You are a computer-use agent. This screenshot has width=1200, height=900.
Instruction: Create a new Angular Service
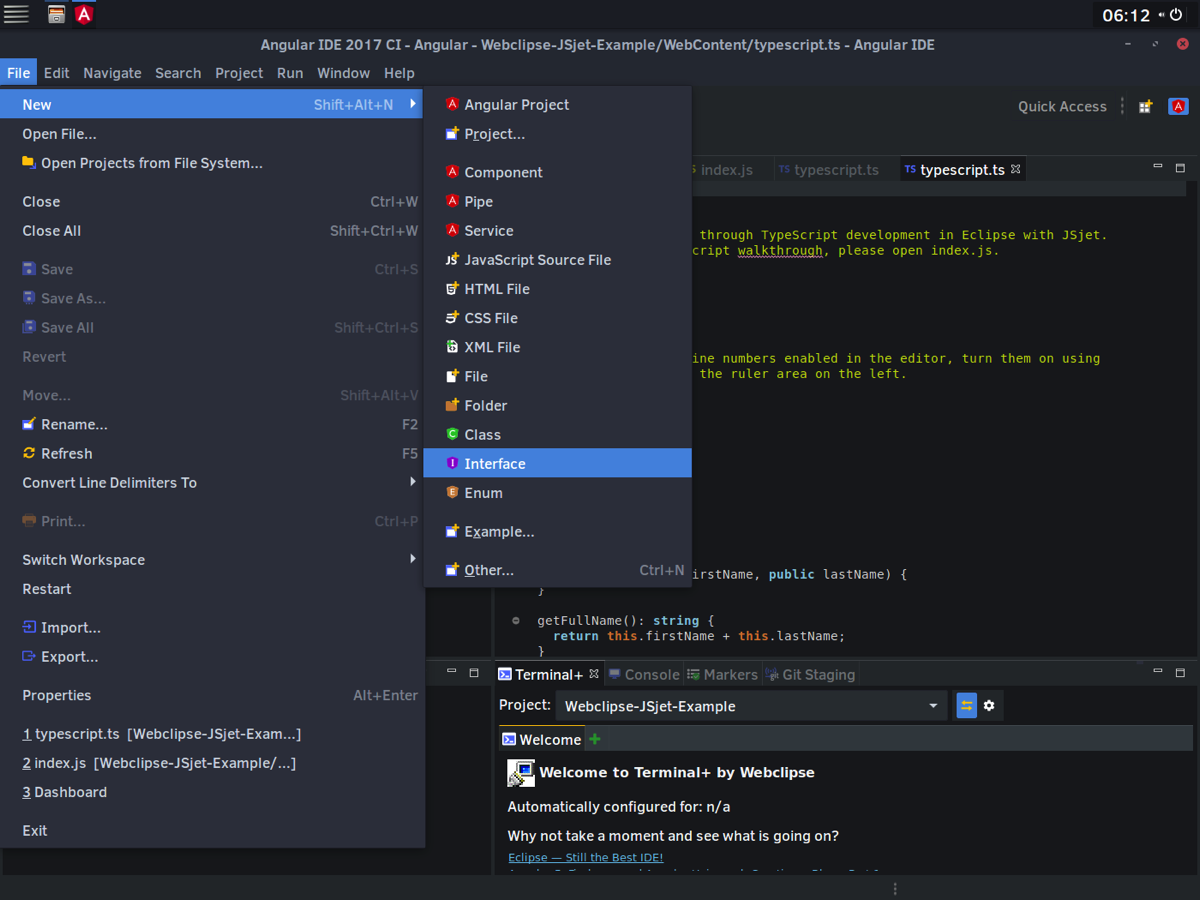click(557, 230)
